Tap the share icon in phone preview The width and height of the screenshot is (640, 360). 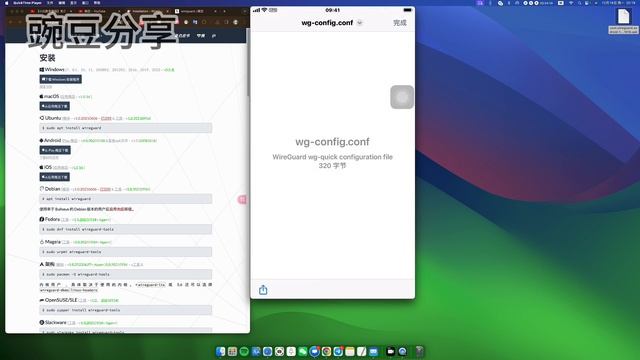[x=263, y=290]
